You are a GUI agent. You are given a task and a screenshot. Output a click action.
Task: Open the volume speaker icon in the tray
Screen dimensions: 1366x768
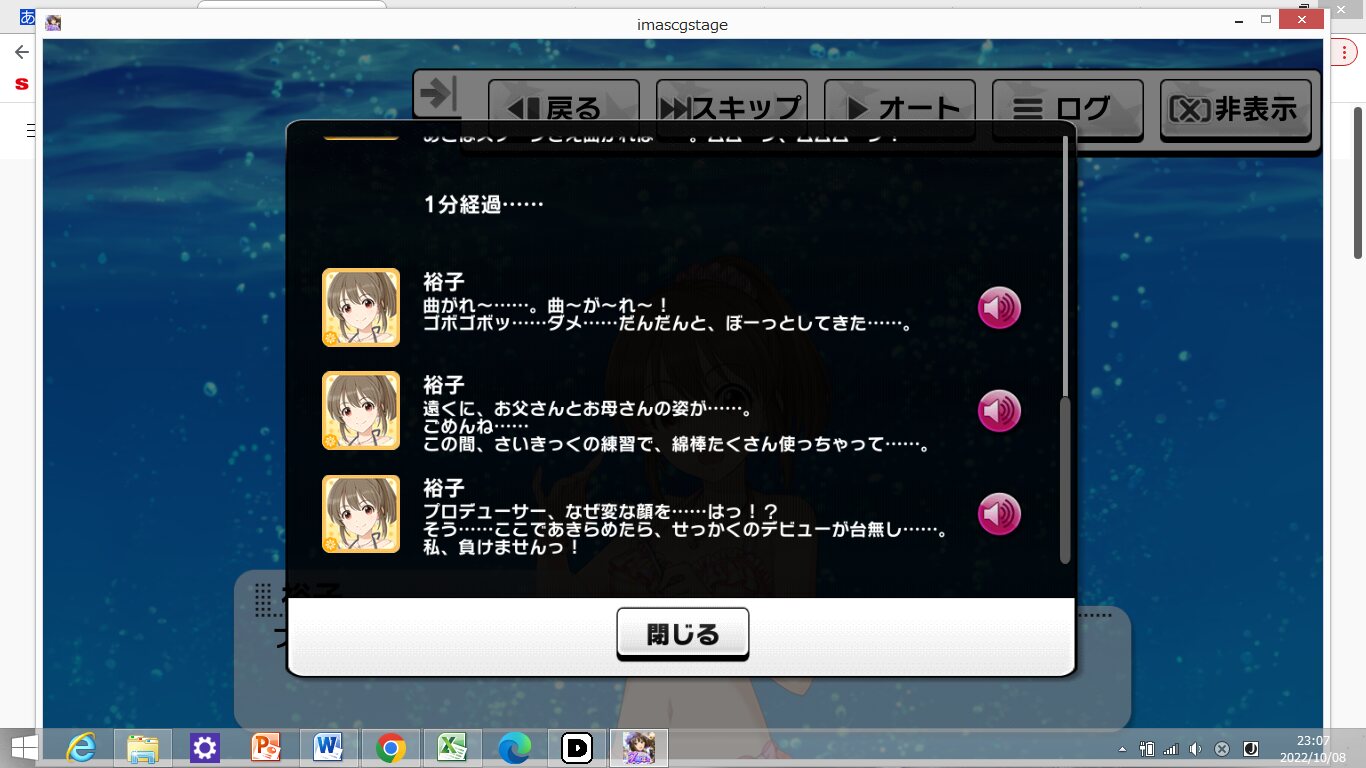click(1195, 749)
